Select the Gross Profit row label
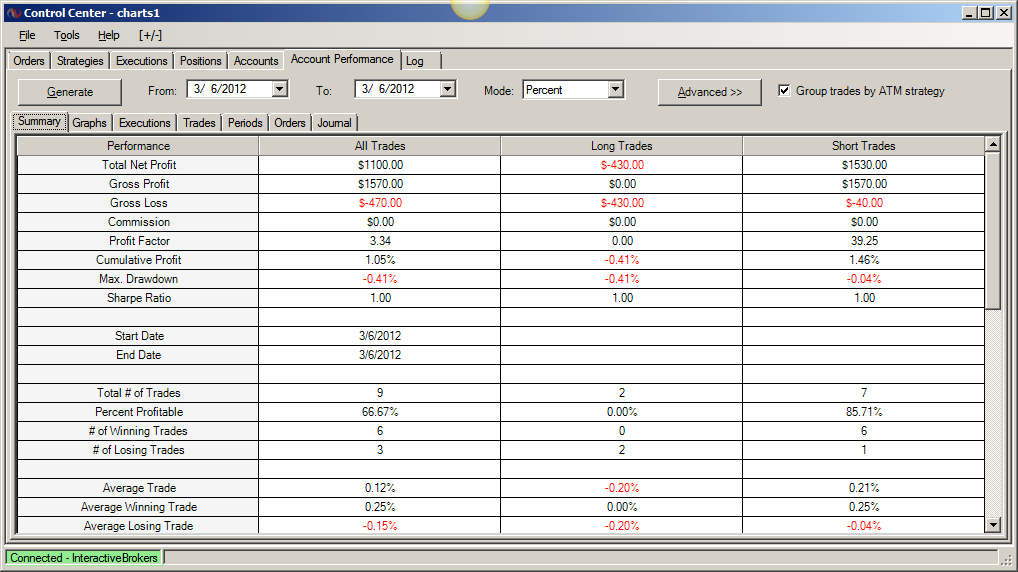Screen dimensions: 1018x572 tap(139, 184)
